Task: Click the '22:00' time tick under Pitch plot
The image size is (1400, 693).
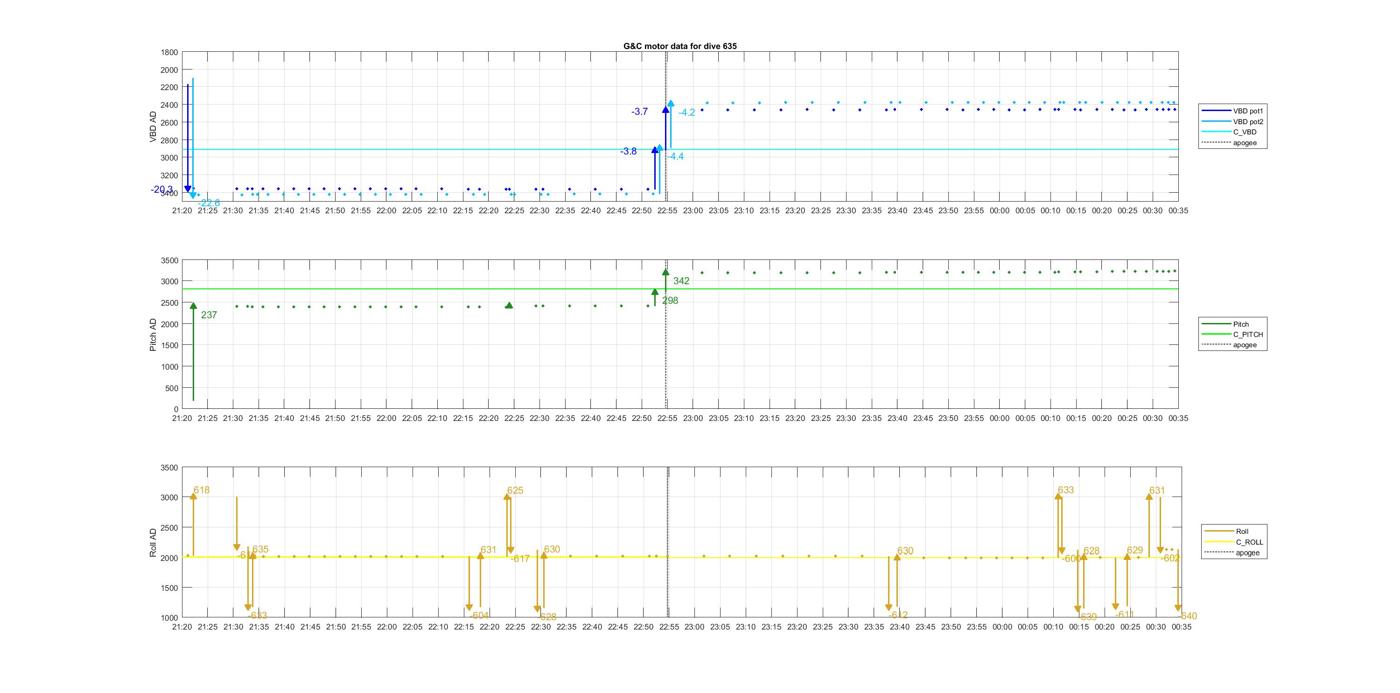Action: point(386,418)
